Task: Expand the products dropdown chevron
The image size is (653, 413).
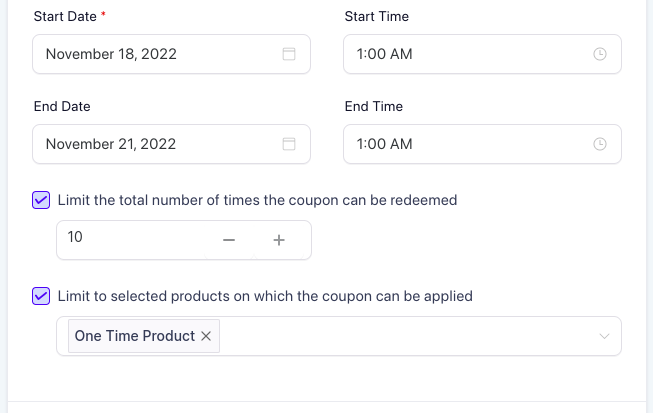Action: point(604,336)
